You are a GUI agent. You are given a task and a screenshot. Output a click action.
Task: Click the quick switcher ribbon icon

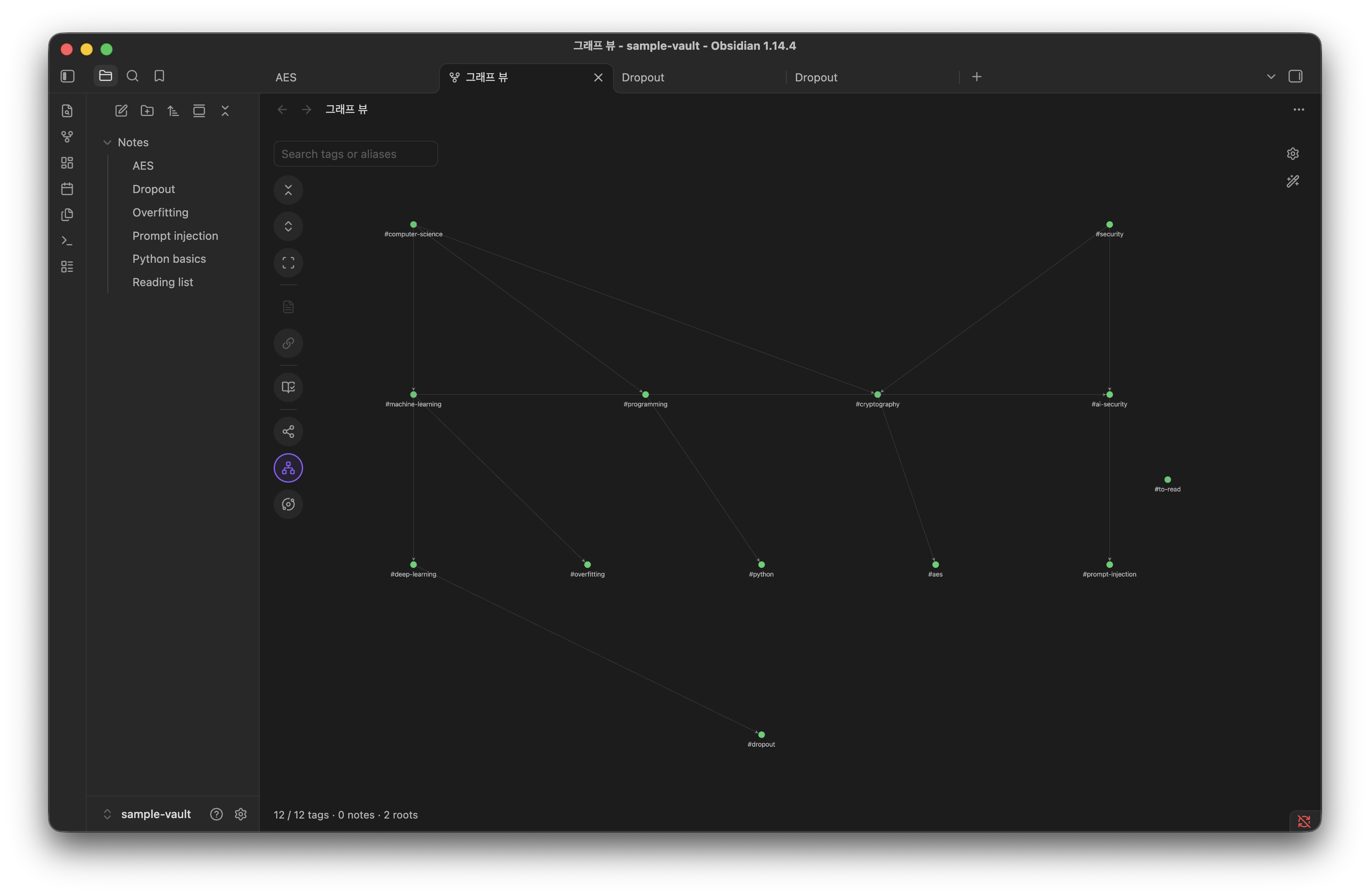click(68, 110)
